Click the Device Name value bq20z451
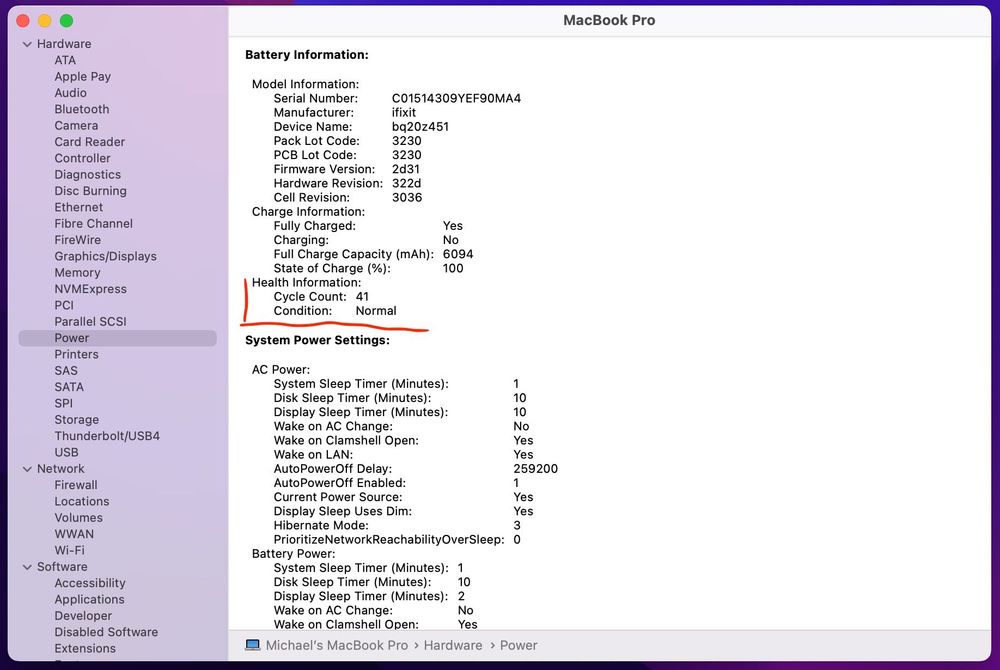This screenshot has height=670, width=1000. 420,126
